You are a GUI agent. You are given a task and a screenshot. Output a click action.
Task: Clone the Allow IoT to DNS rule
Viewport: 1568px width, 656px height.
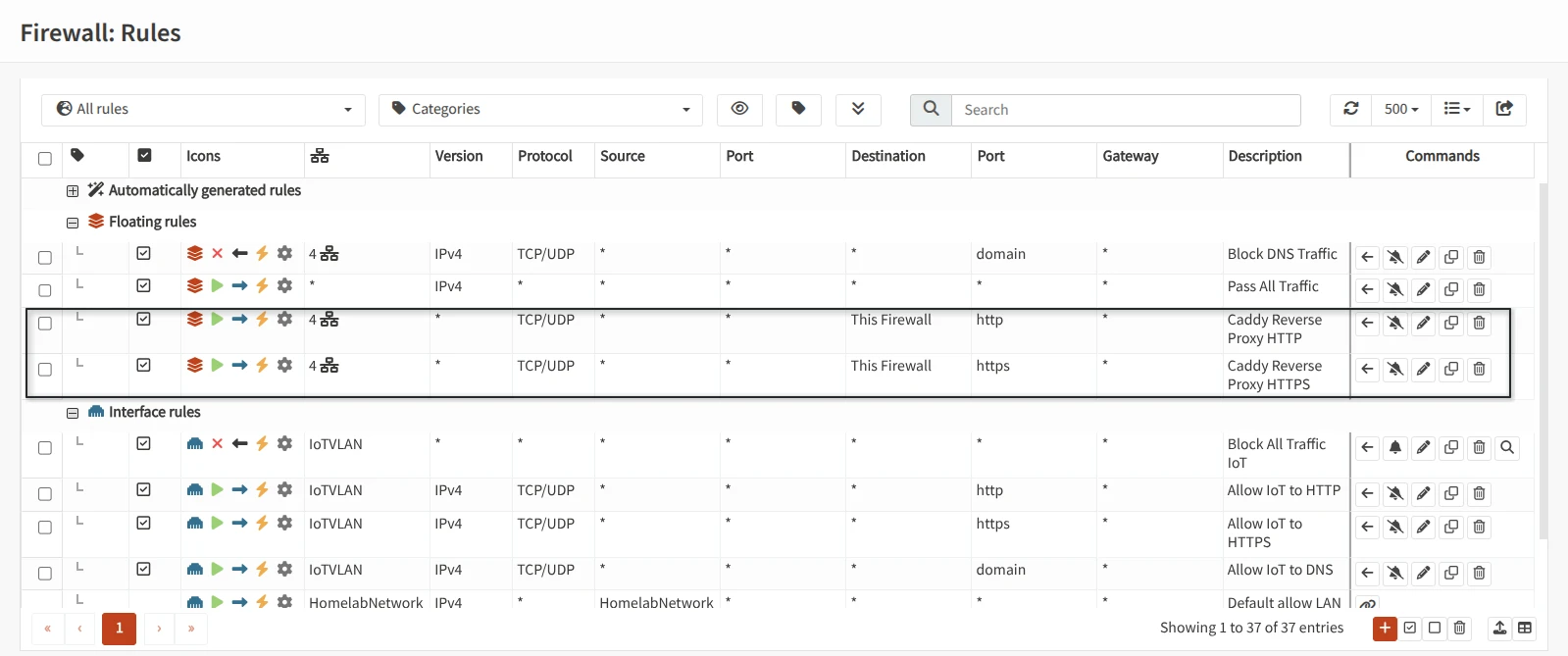pyautogui.click(x=1451, y=573)
